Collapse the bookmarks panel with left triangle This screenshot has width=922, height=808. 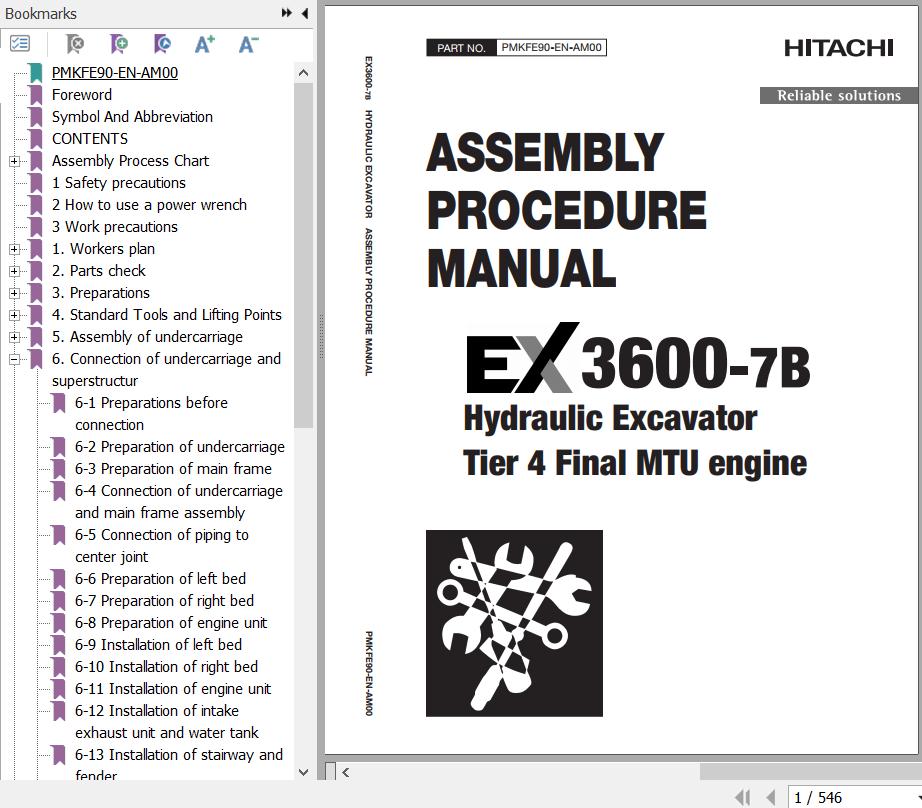tap(305, 13)
